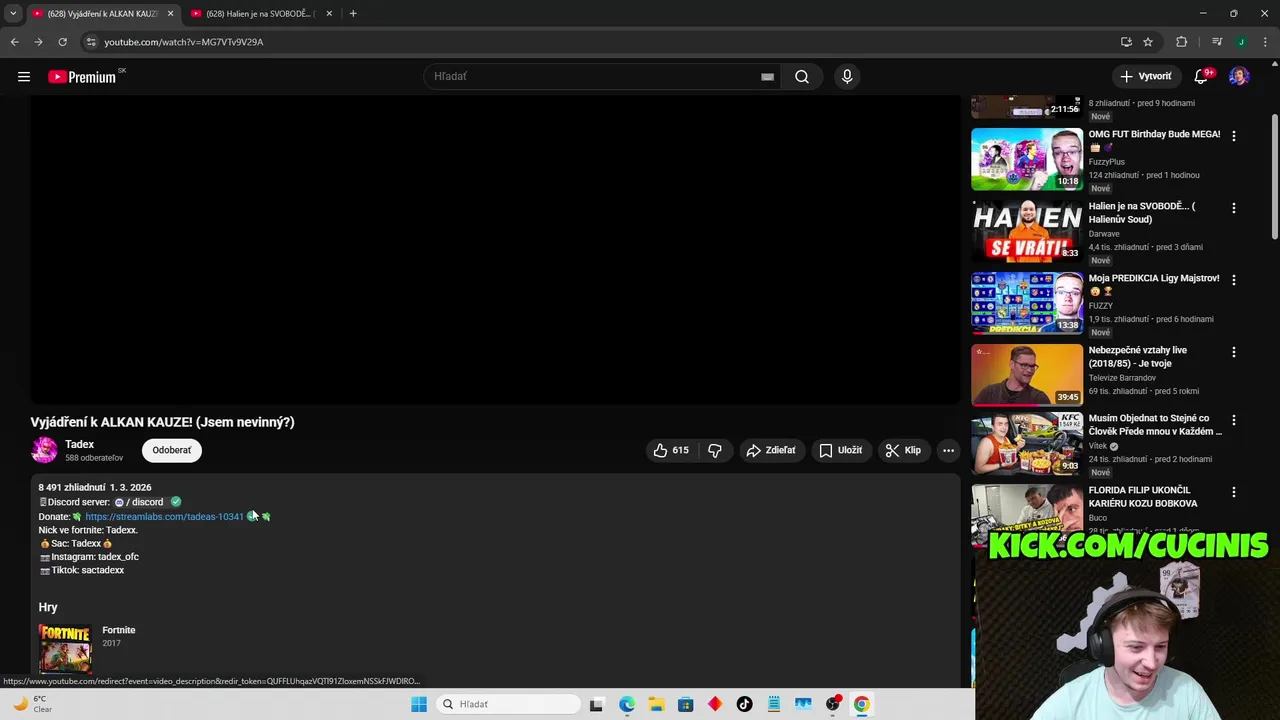Like the video with thumbs-up 615
The width and height of the screenshot is (1280, 720).
click(671, 450)
